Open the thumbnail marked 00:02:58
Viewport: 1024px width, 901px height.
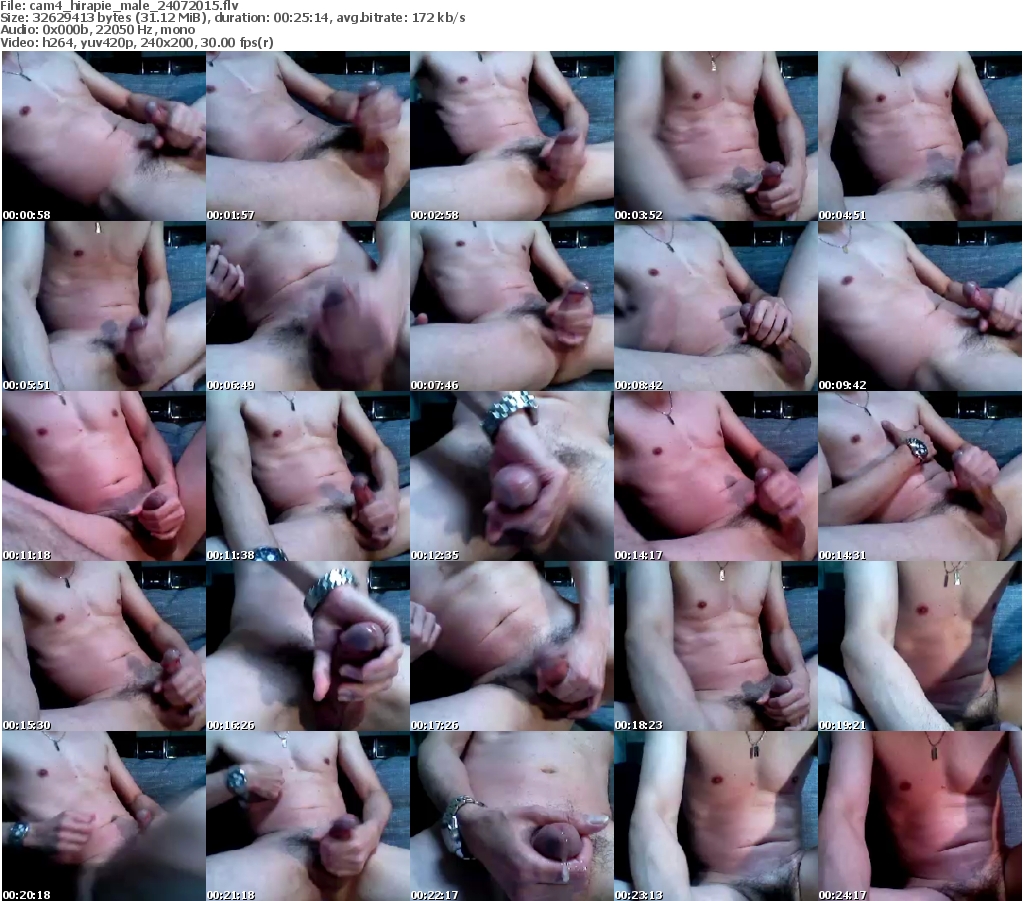click(511, 136)
